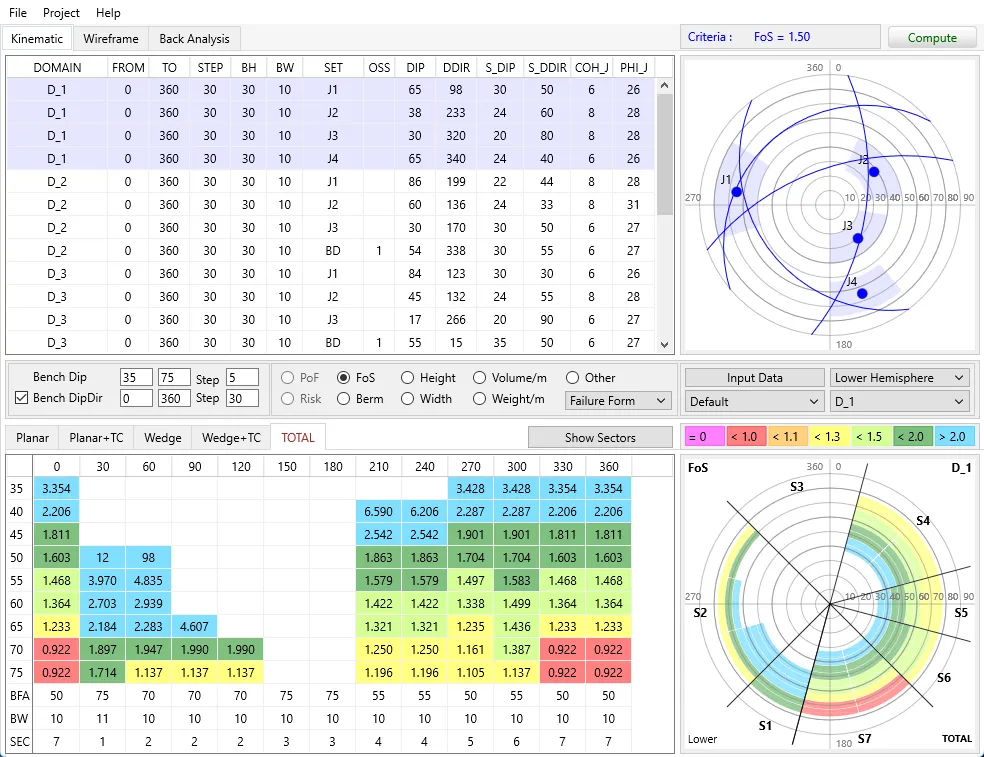Toggle the Bench DipDir checkbox
This screenshot has height=757, width=984.
pos(21,398)
